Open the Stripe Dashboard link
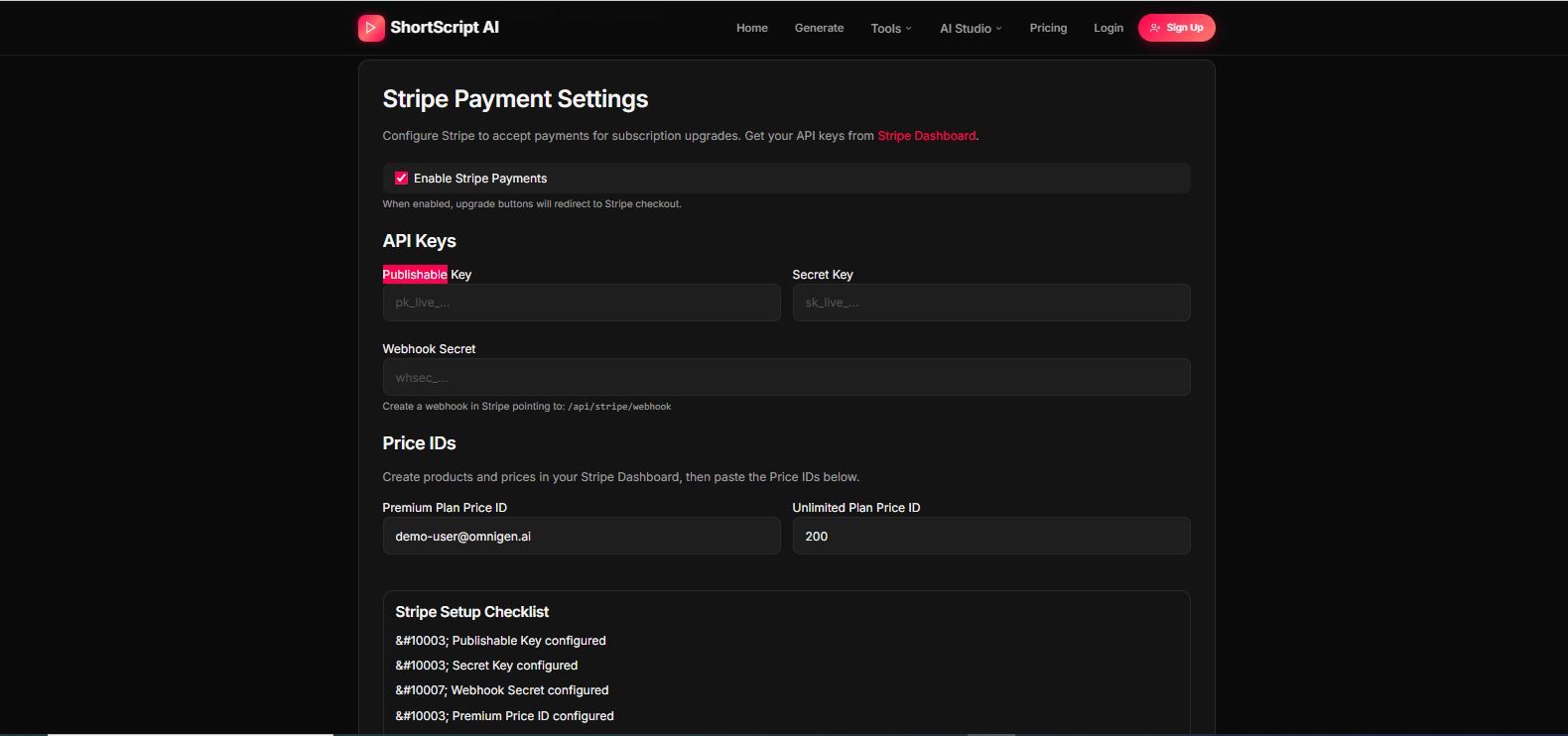Viewport: 1568px width, 736px height. pyautogui.click(x=926, y=136)
